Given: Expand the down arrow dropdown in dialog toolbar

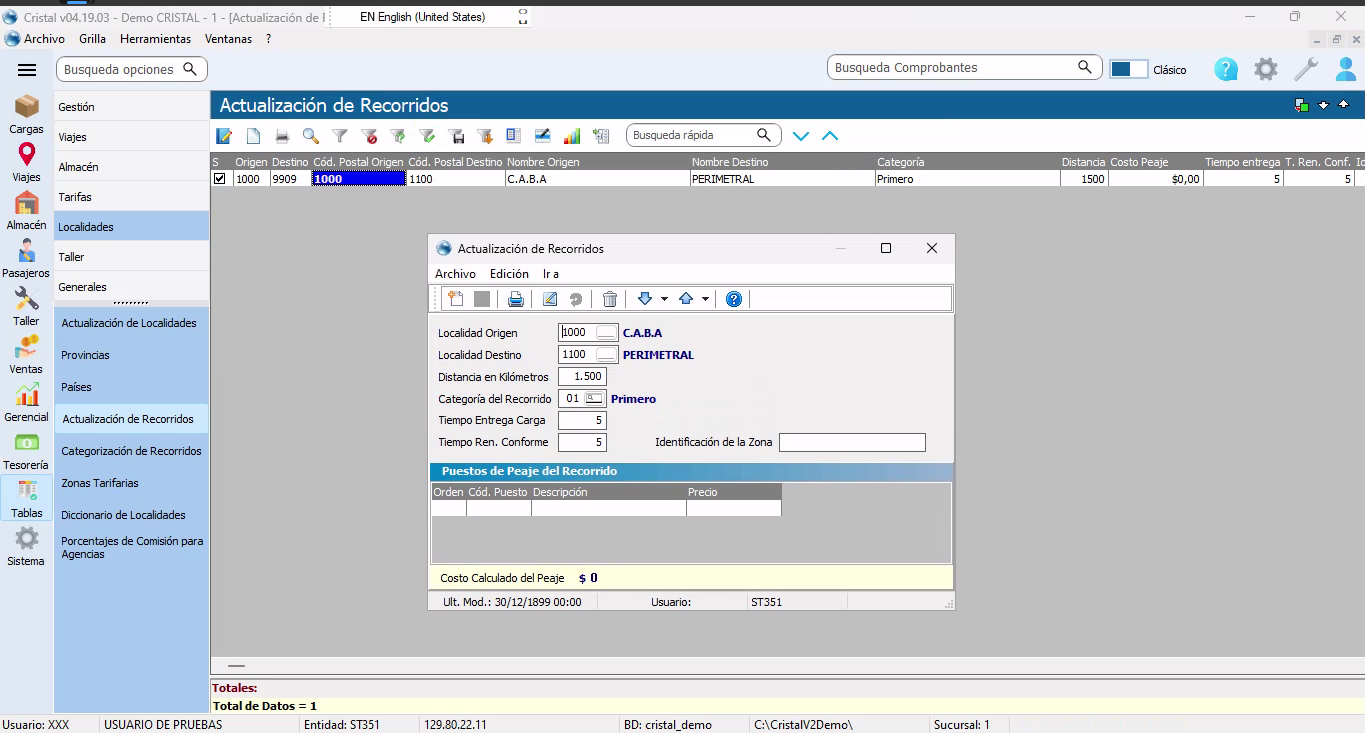Looking at the screenshot, I should [x=664, y=299].
